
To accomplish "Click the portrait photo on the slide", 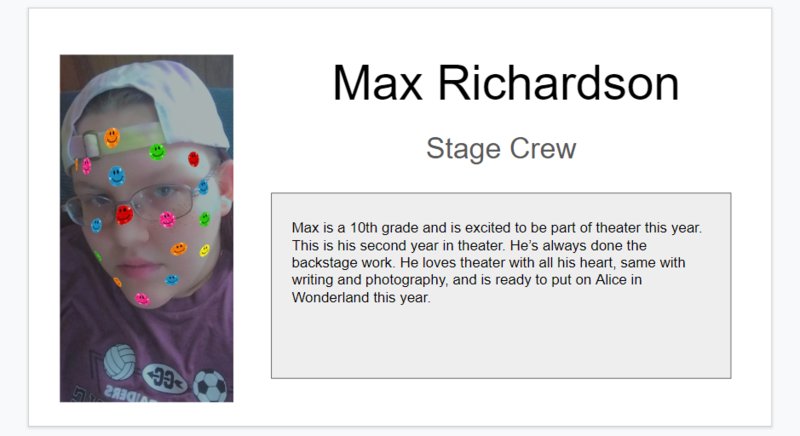I will click(x=146, y=228).
